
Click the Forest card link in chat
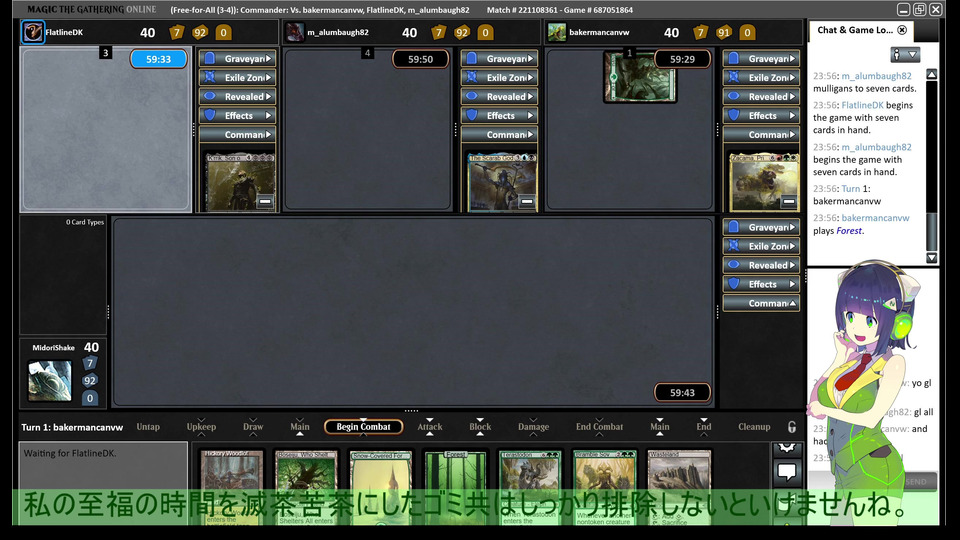click(x=849, y=231)
